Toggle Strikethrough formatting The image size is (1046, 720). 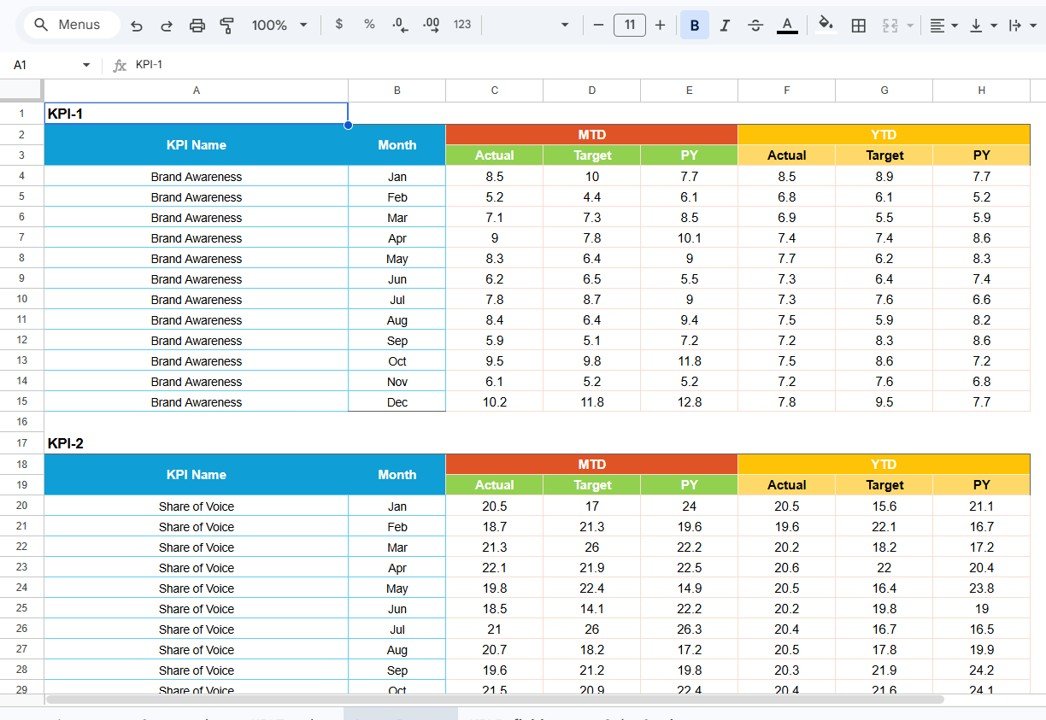755,25
